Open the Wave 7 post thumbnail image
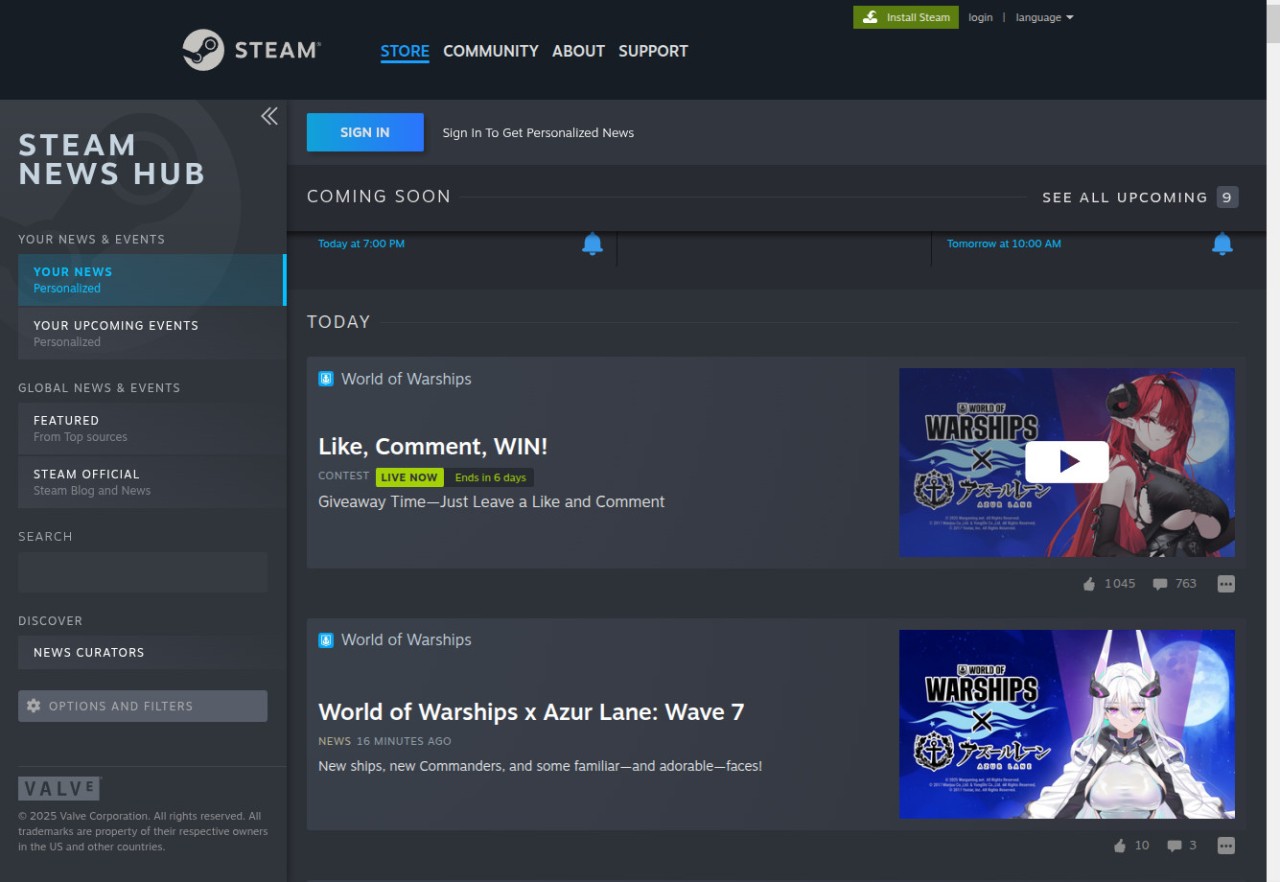 coord(1067,724)
